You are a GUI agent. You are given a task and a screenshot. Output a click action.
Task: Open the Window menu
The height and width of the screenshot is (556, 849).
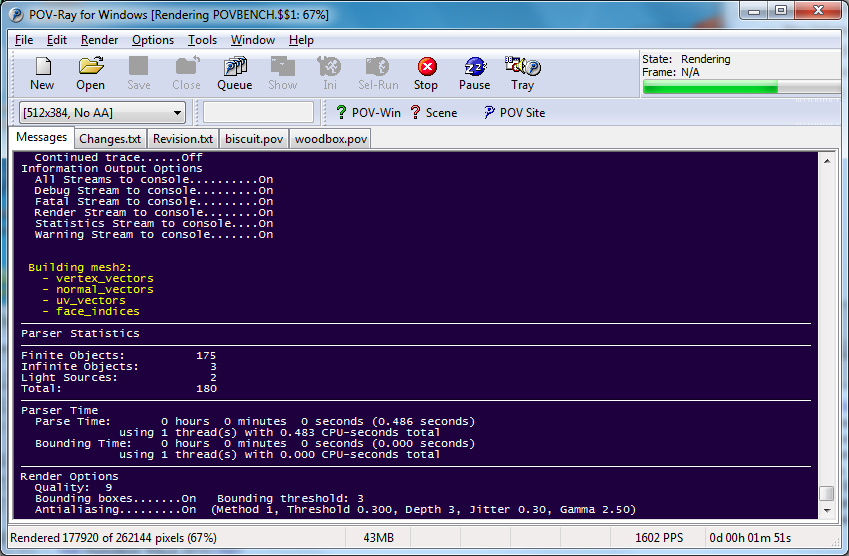253,40
